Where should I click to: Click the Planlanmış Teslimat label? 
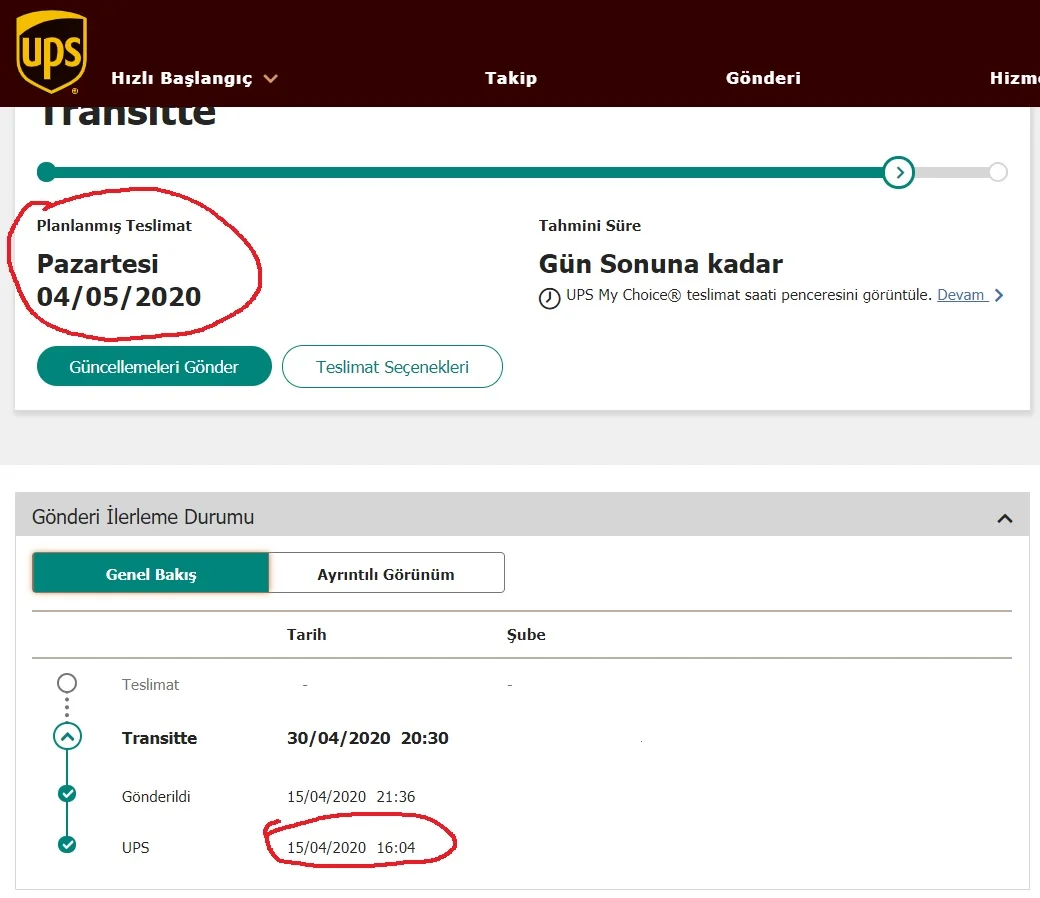[x=114, y=225]
